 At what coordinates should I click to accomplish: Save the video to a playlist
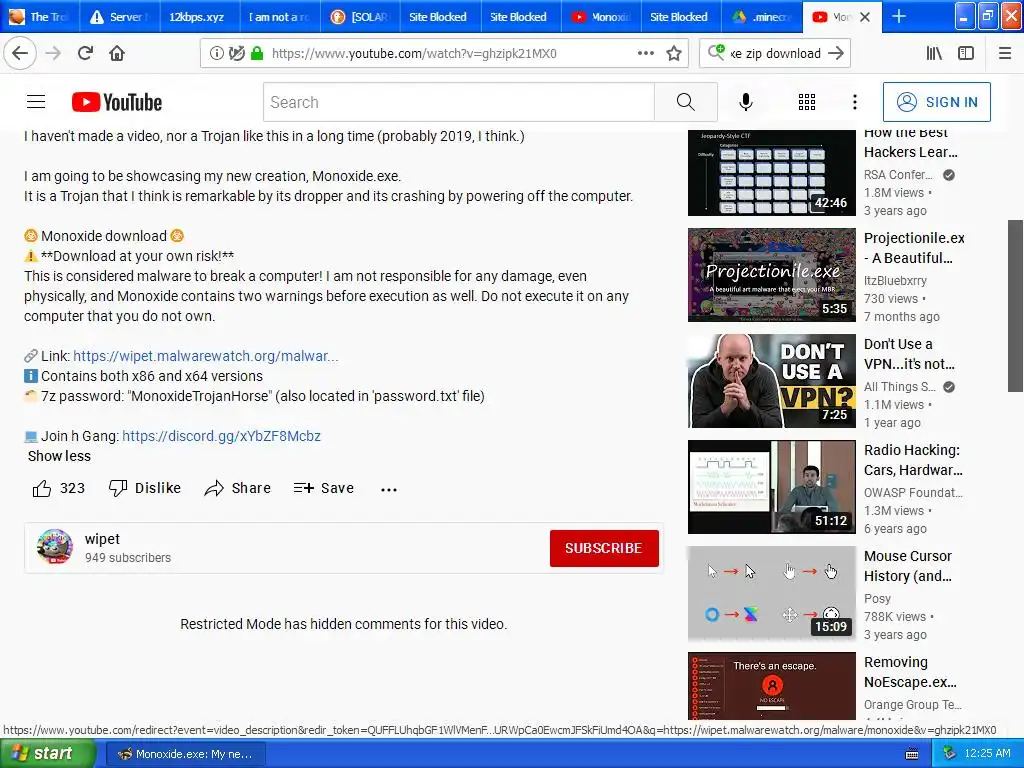click(x=324, y=488)
